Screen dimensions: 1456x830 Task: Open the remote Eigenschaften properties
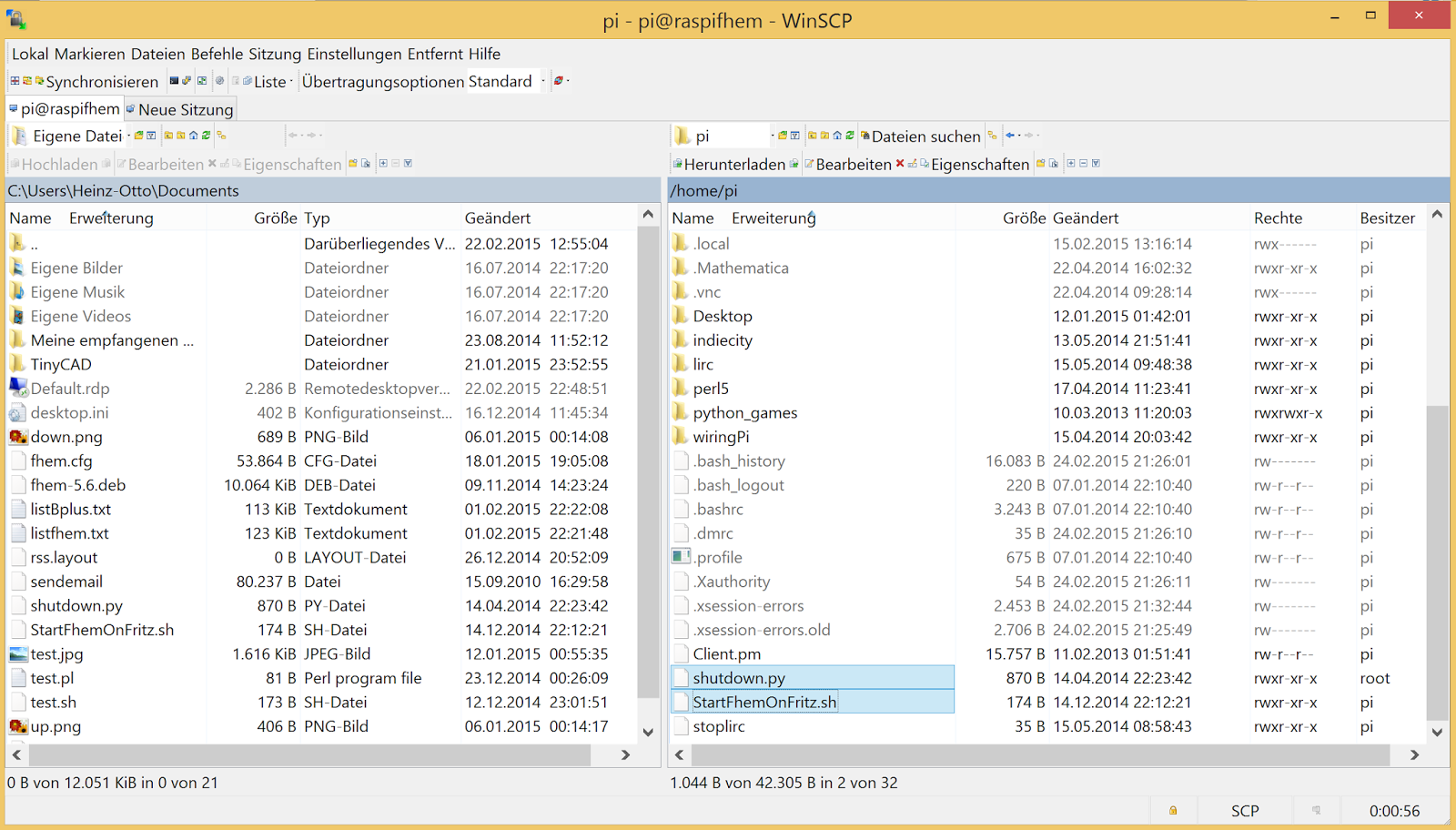click(974, 165)
